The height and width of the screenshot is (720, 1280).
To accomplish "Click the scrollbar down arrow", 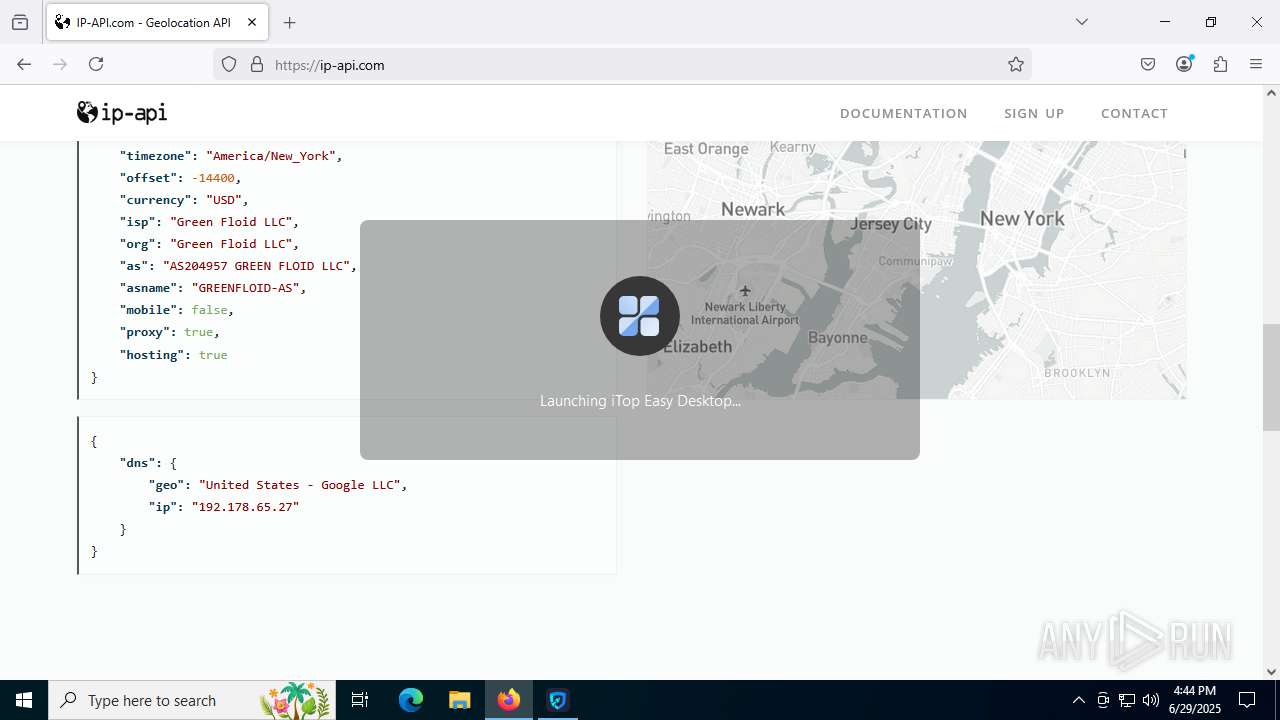I will click(x=1271, y=672).
